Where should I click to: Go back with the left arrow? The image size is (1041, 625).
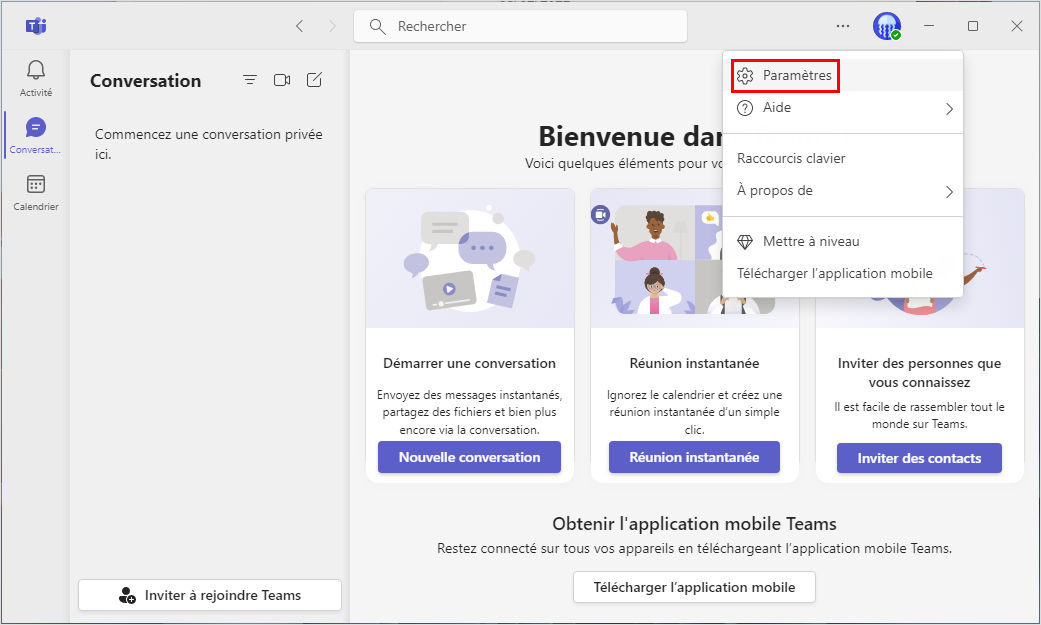299,26
